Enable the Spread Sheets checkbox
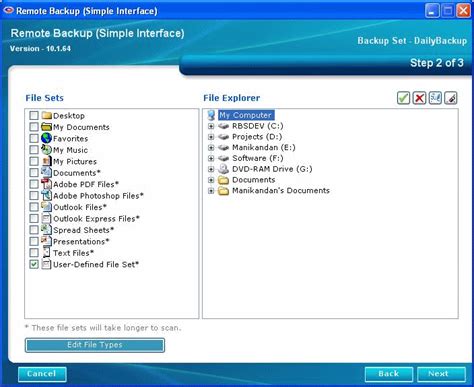Image resolution: width=474 pixels, height=387 pixels. [34, 230]
